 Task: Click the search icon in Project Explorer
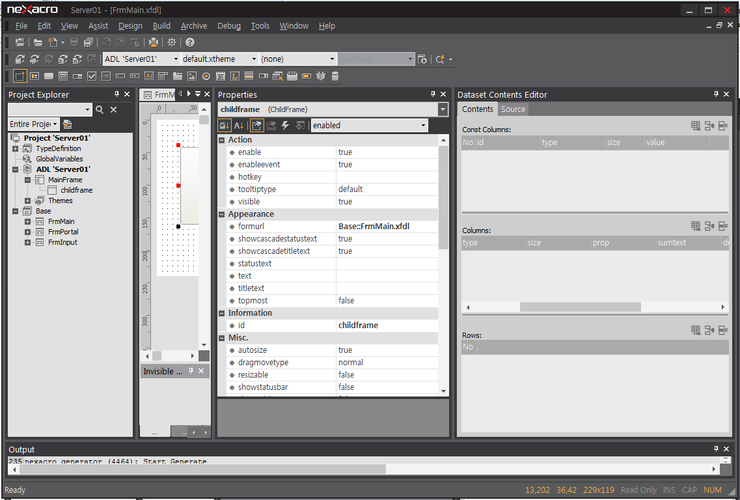coord(100,109)
